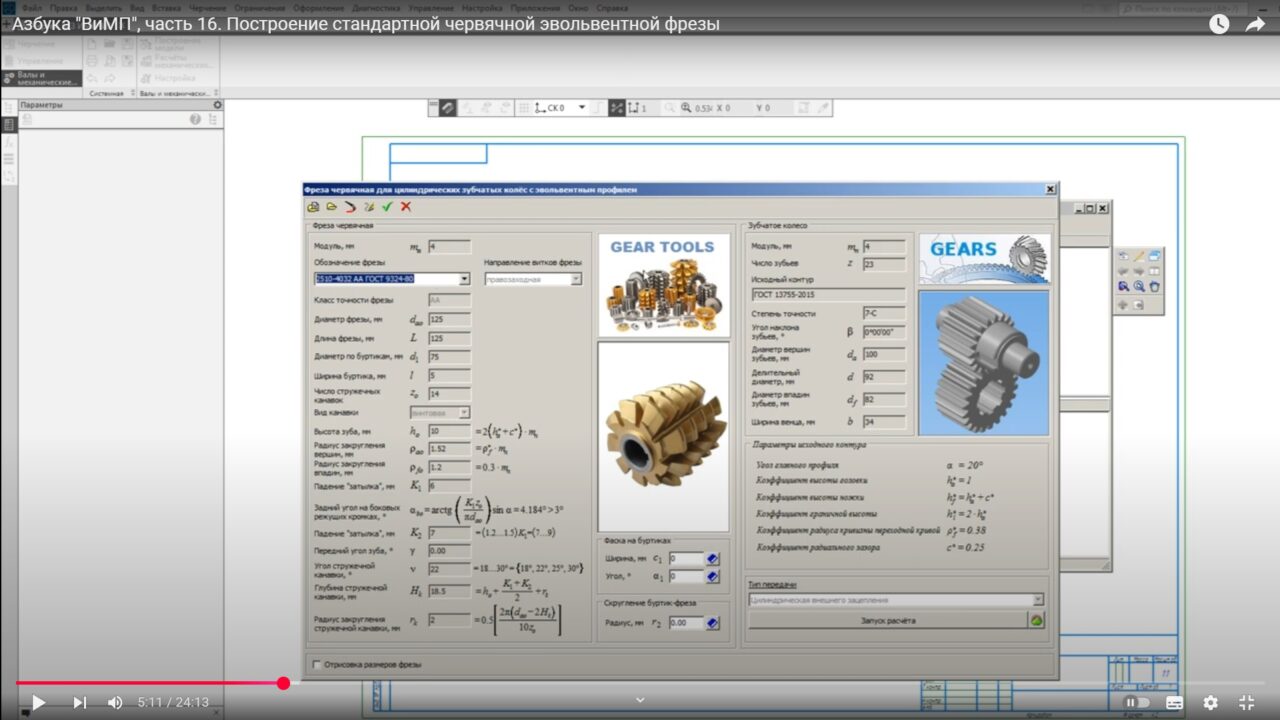Click the chamfer Ширина c1 input field

pyautogui.click(x=687, y=559)
